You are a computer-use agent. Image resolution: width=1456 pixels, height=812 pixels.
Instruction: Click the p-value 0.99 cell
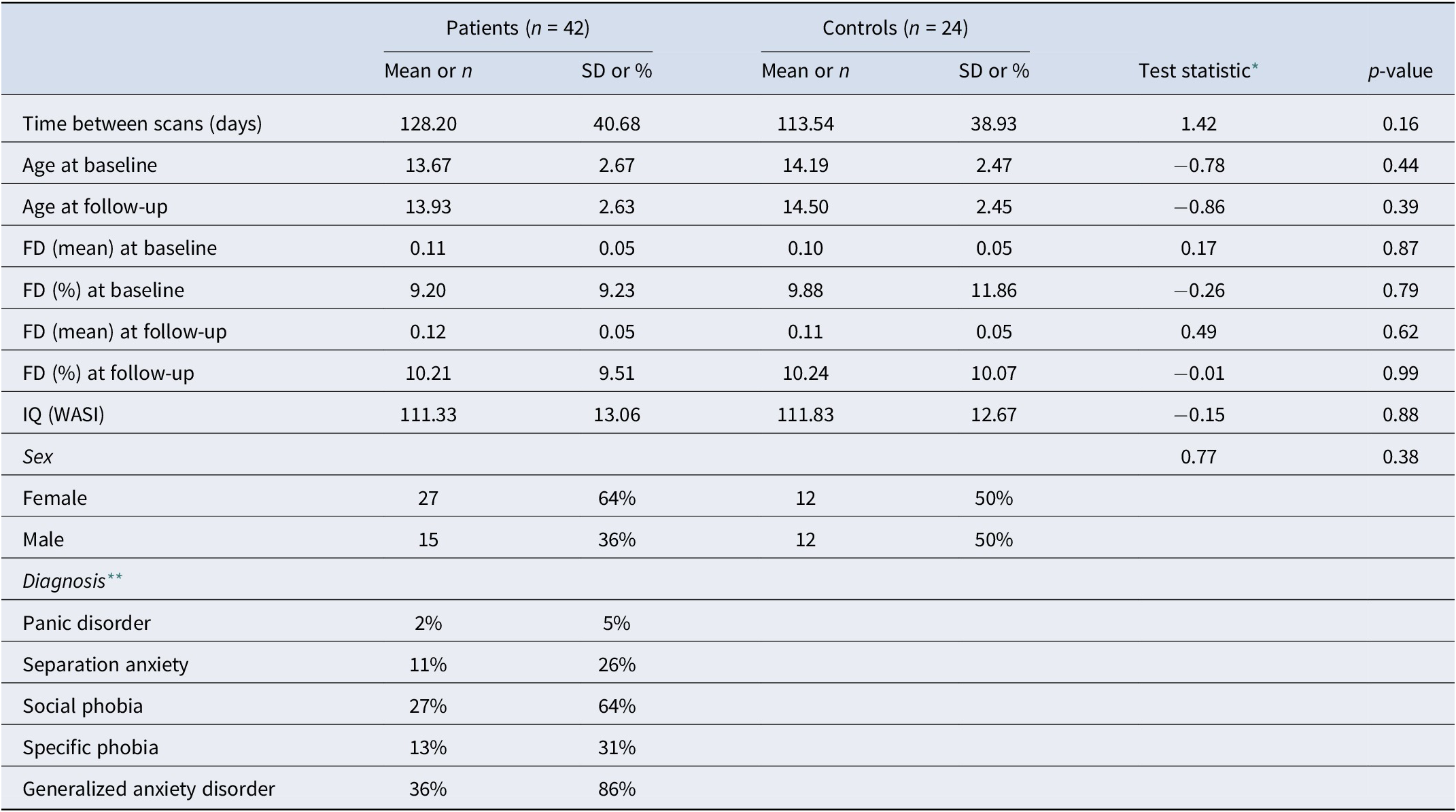click(1400, 373)
